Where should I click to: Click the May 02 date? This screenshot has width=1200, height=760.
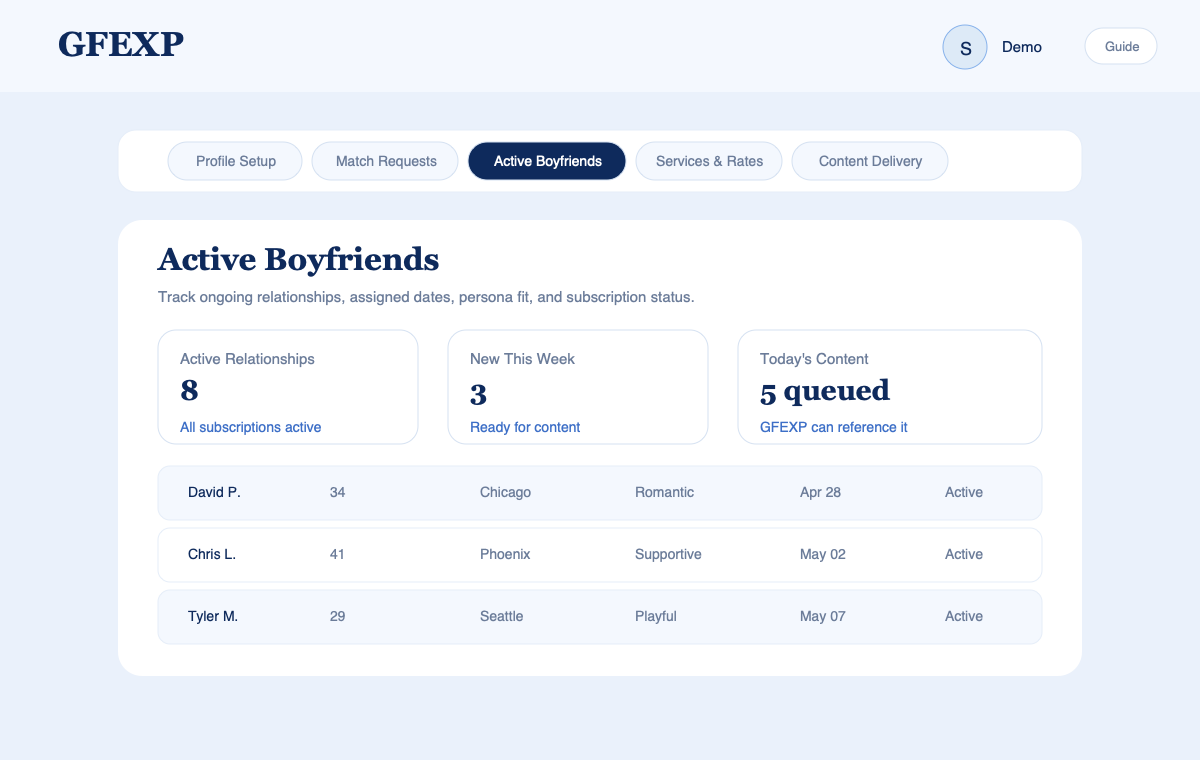pyautogui.click(x=823, y=554)
